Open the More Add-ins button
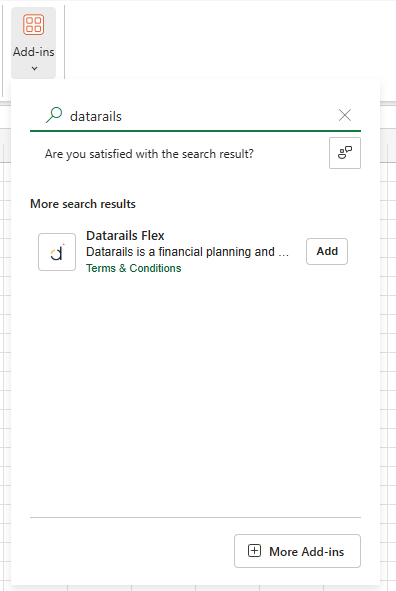Screen dimensions: 396x591 point(297,551)
